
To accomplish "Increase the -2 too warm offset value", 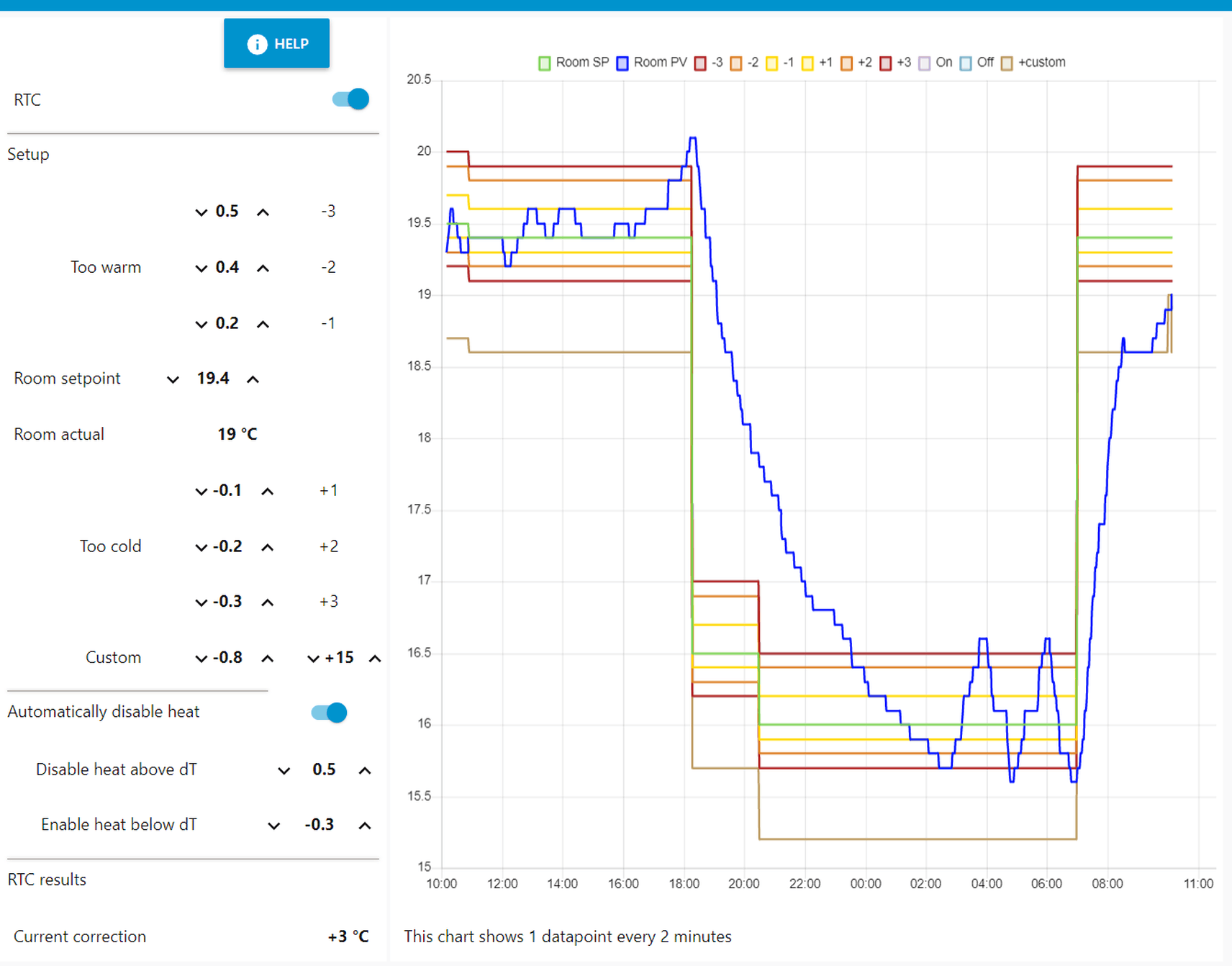I will (x=263, y=268).
